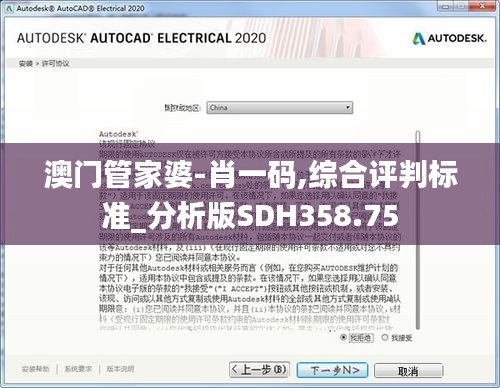Select the 我接受 (I accept) radio button

pos(385,337)
